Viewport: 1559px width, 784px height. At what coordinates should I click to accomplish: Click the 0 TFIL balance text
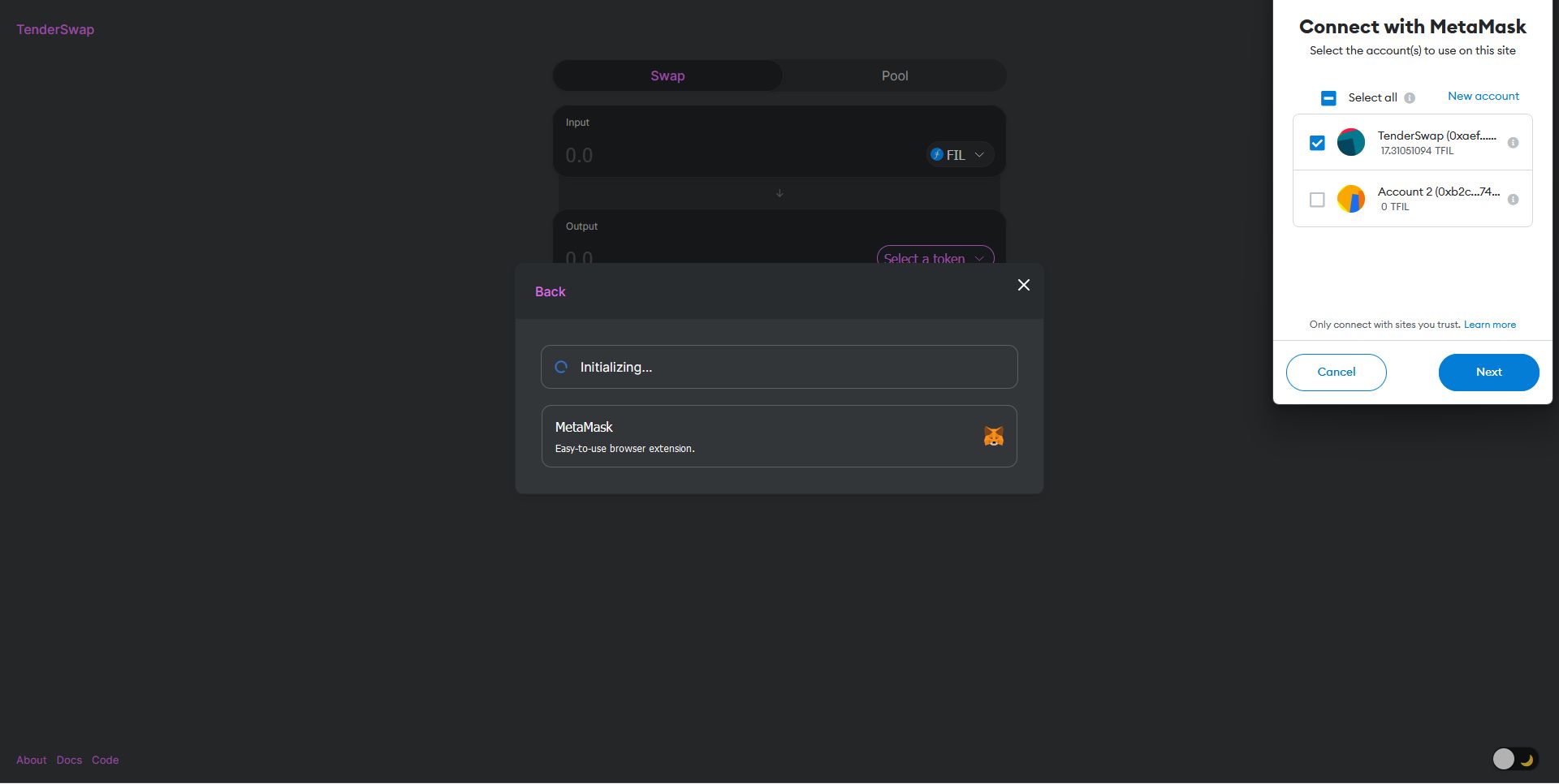coord(1395,207)
